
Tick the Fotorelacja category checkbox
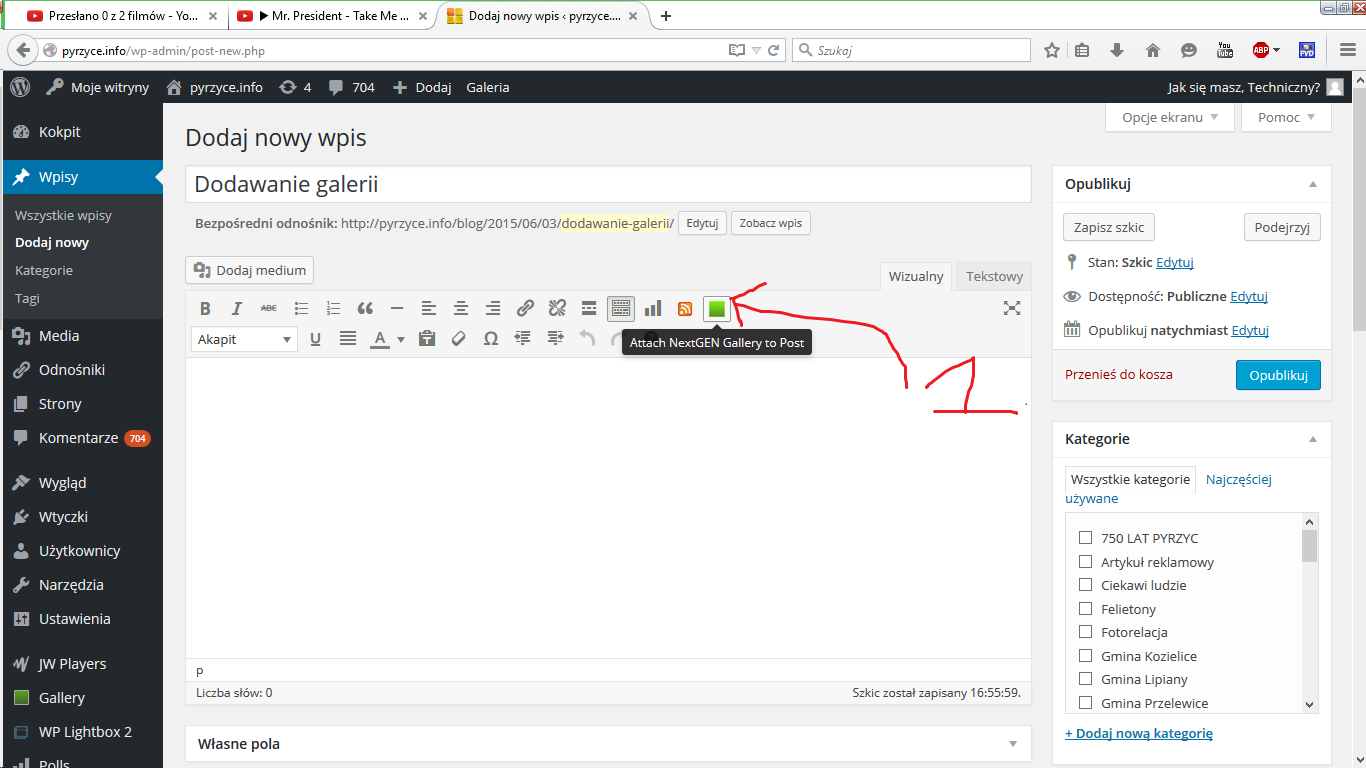(1085, 632)
